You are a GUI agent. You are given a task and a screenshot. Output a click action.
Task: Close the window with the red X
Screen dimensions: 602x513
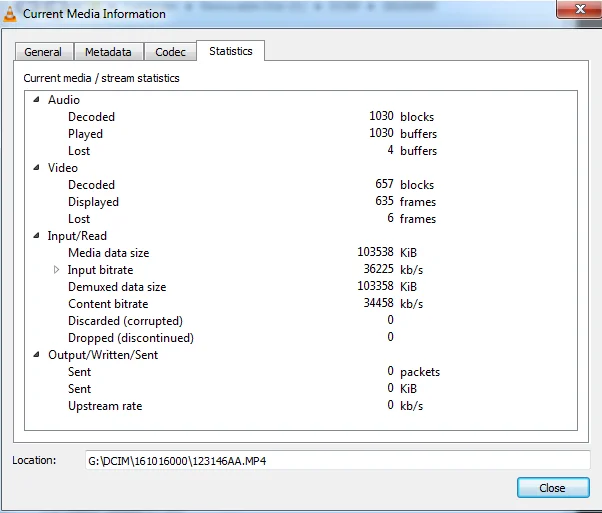[x=580, y=9]
